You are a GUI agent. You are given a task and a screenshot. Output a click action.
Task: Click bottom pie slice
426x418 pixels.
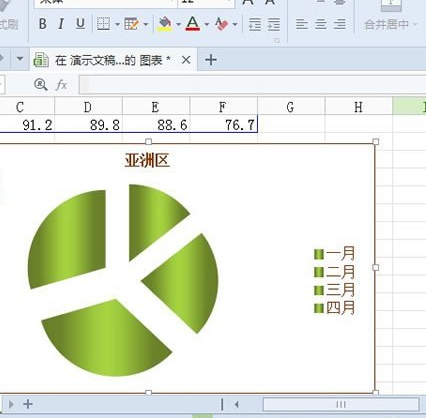tap(110, 340)
